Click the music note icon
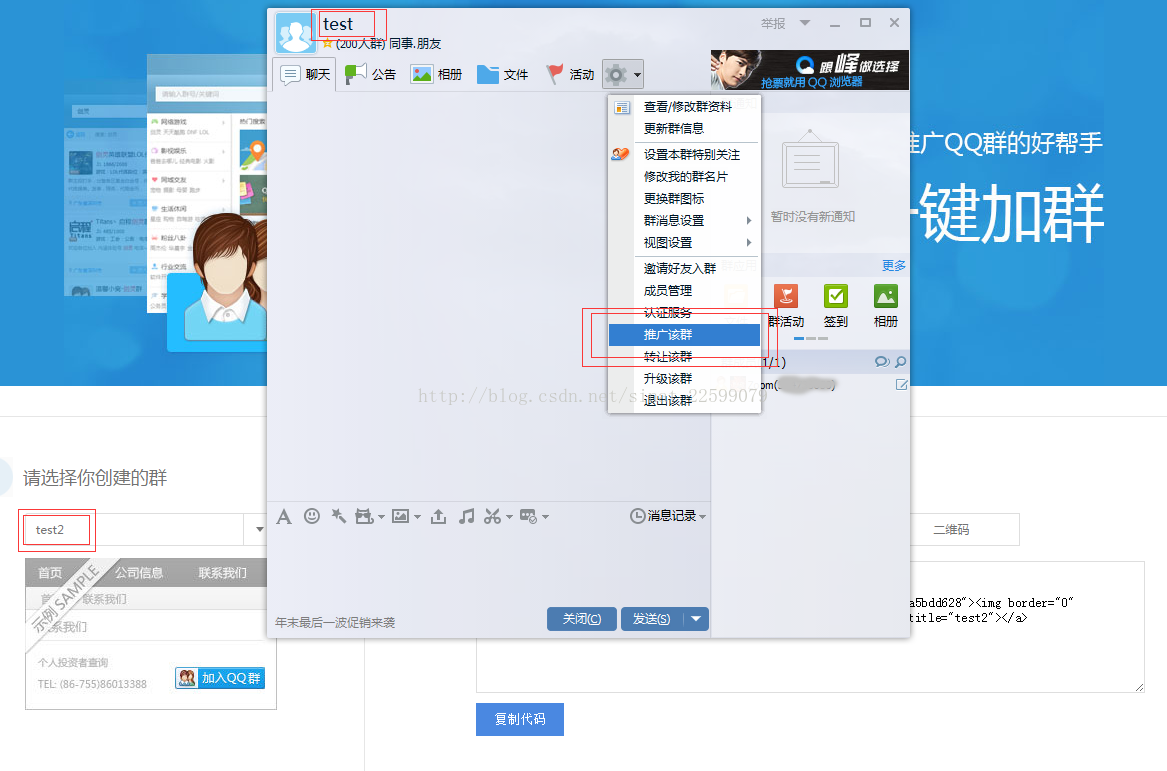The height and width of the screenshot is (771, 1167). [x=466, y=516]
